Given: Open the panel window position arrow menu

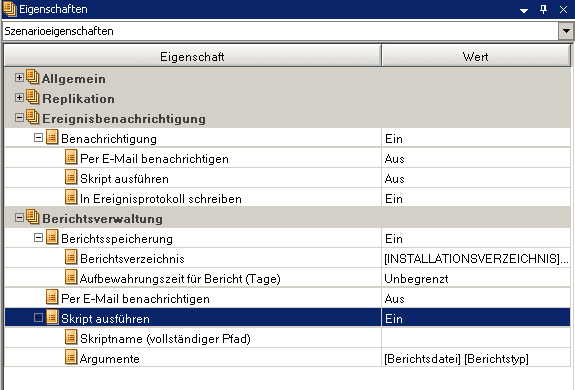Looking at the screenshot, I should 524,11.
